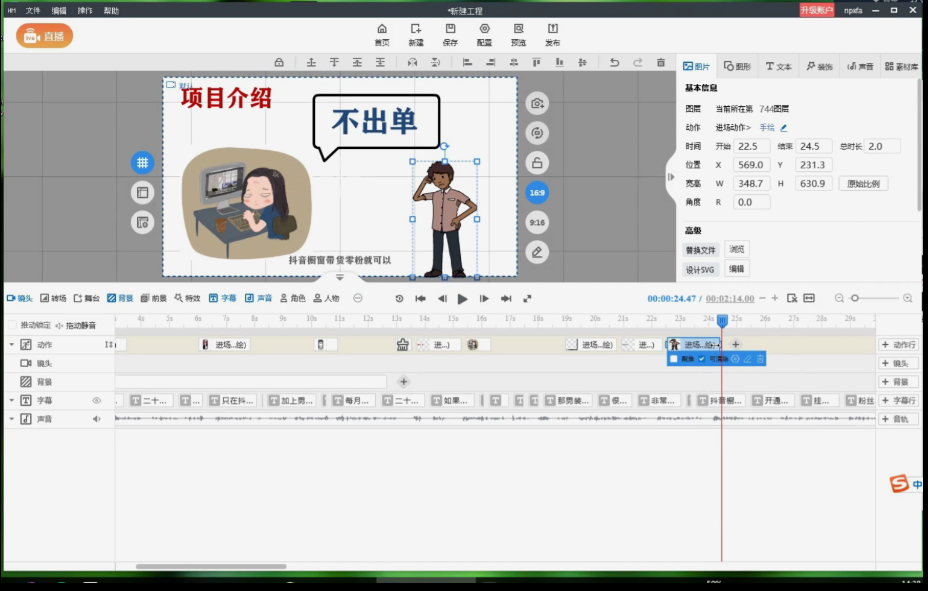Open the 文件 menu

click(x=33, y=10)
